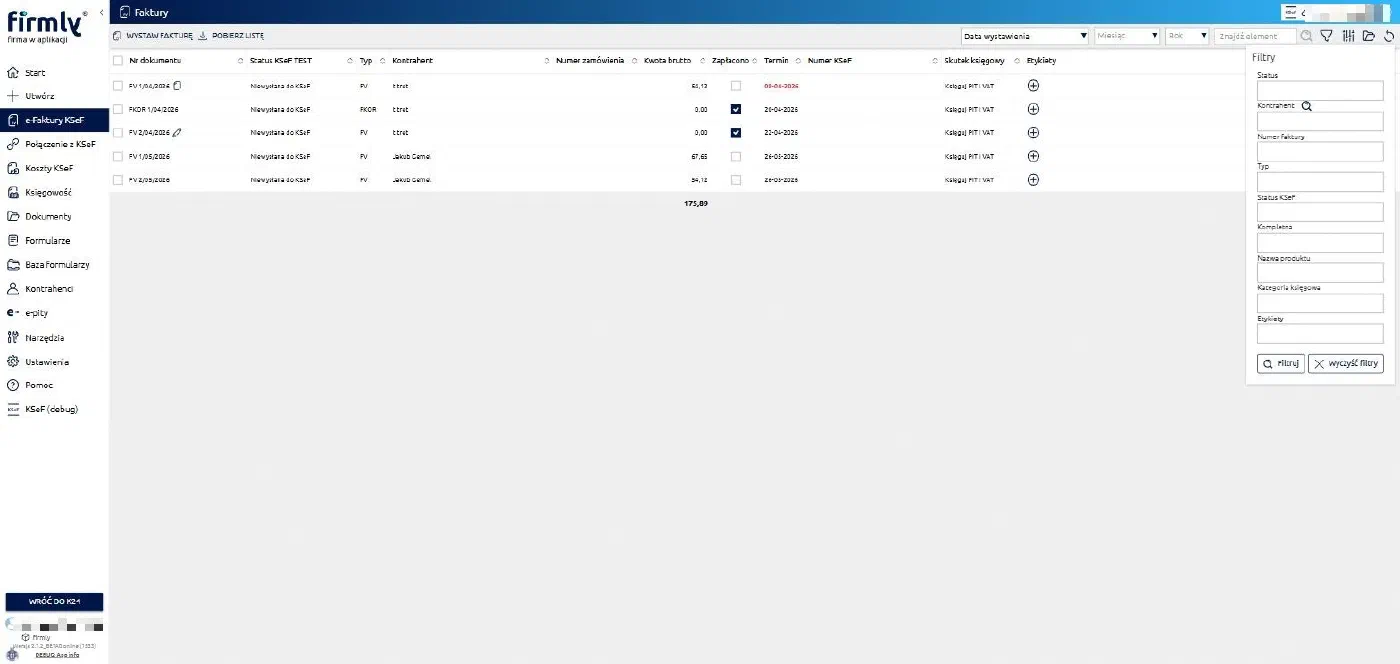1400x664 pixels.
Task: Click the Filtruj button
Action: coord(1280,364)
